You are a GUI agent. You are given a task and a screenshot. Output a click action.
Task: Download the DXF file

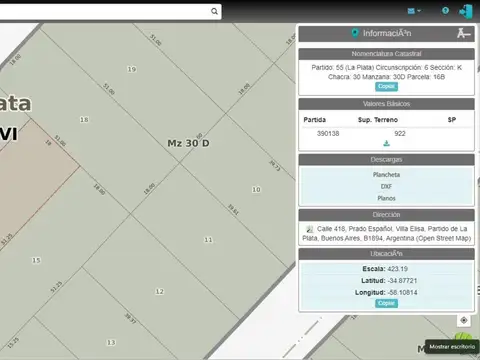(x=386, y=186)
